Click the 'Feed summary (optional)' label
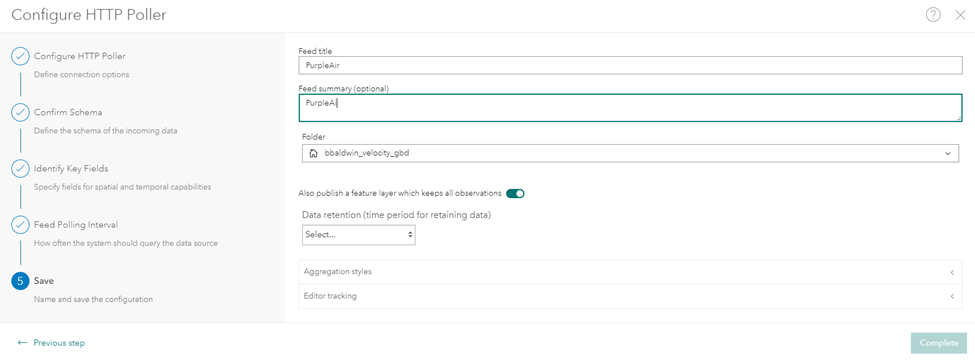The image size is (975, 361). click(344, 89)
